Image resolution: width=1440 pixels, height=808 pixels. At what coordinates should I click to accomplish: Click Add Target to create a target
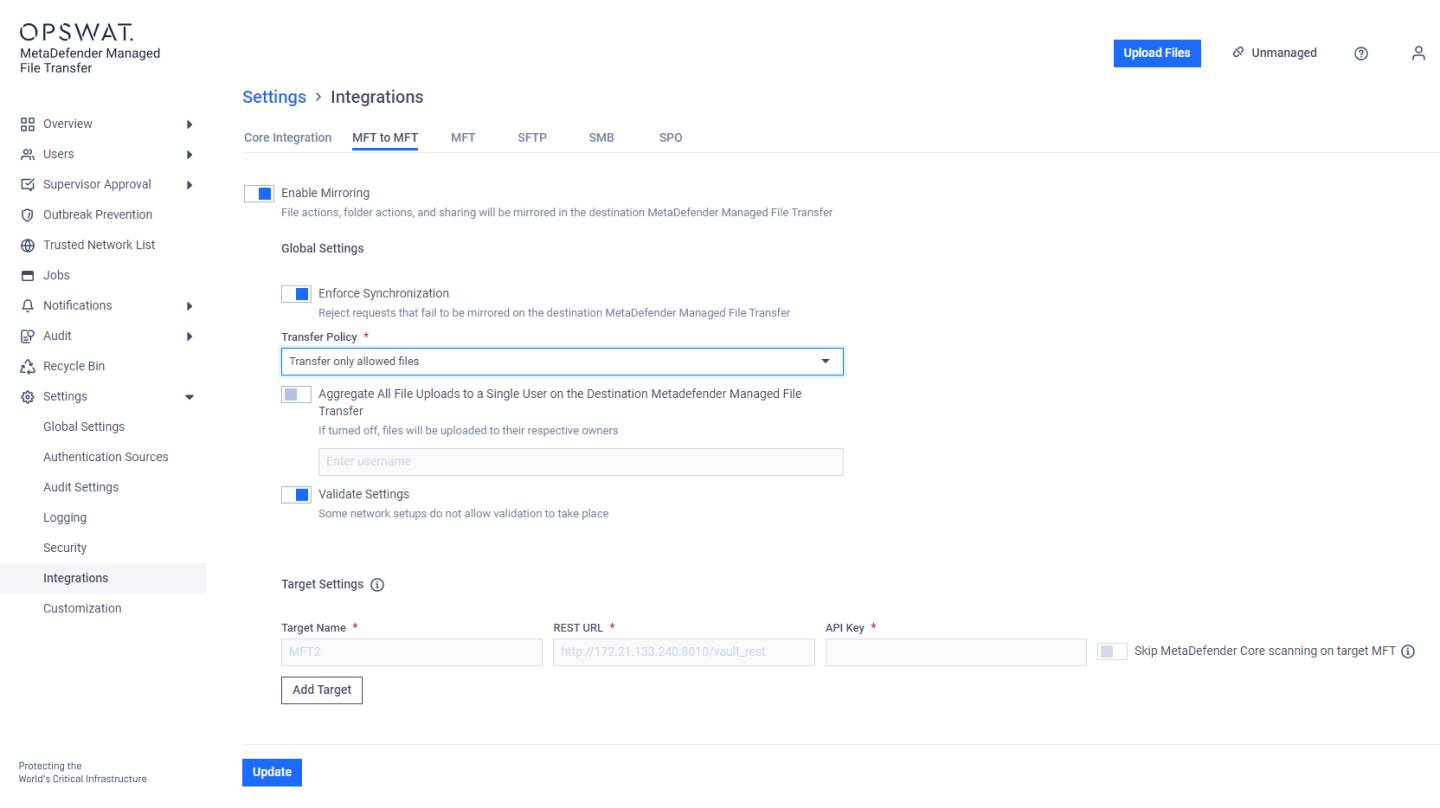pyautogui.click(x=321, y=690)
